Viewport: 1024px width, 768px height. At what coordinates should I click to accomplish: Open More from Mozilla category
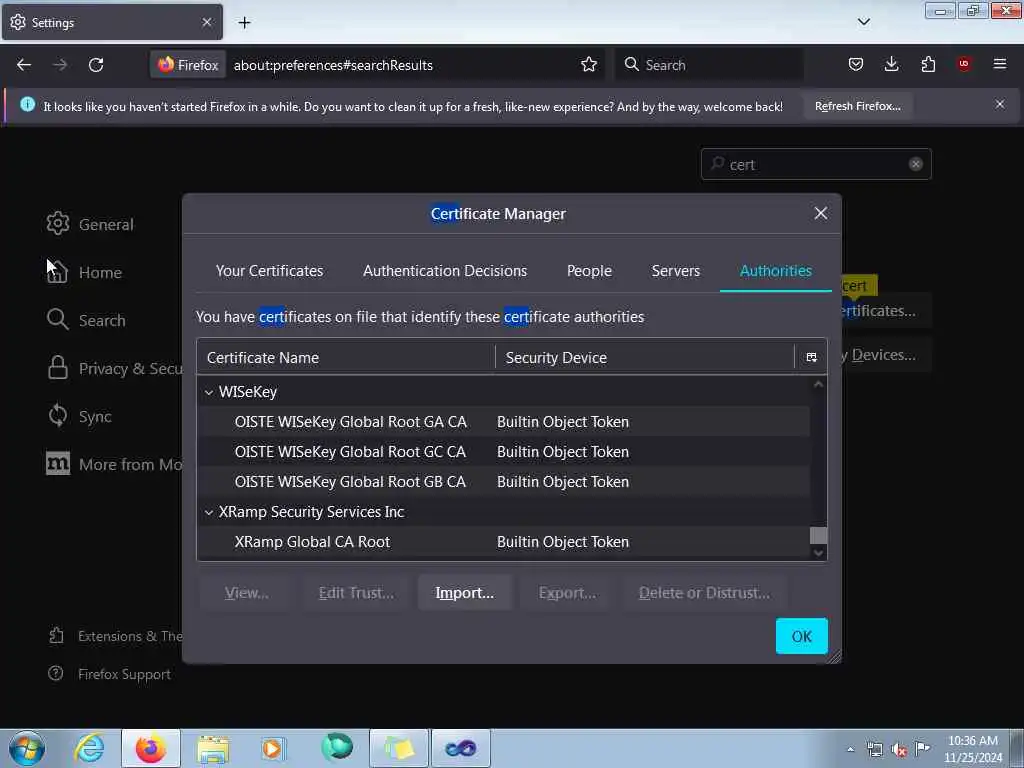click(114, 464)
